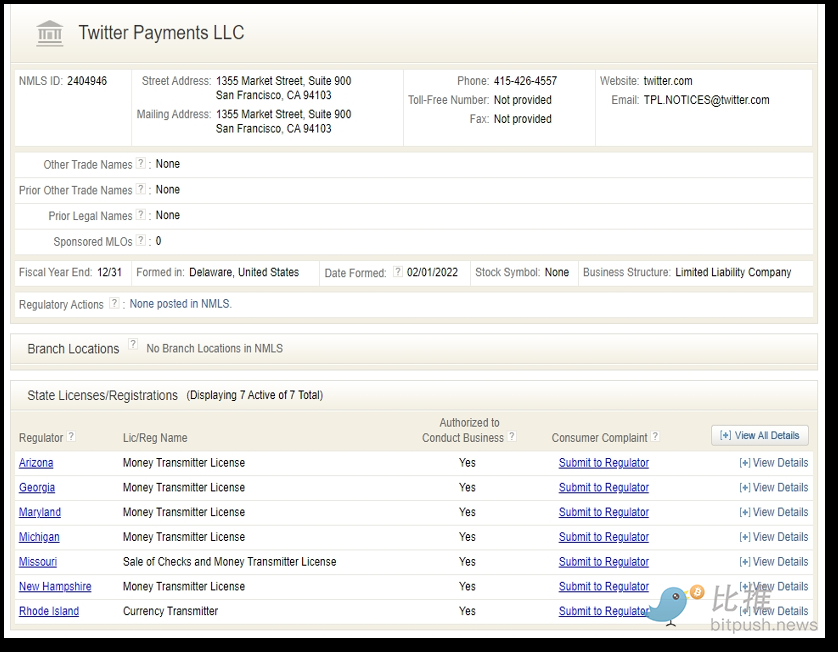Image resolution: width=838 pixels, height=652 pixels.
Task: Click help icon beside Authorized to Conduct Business
Action: tap(512, 437)
